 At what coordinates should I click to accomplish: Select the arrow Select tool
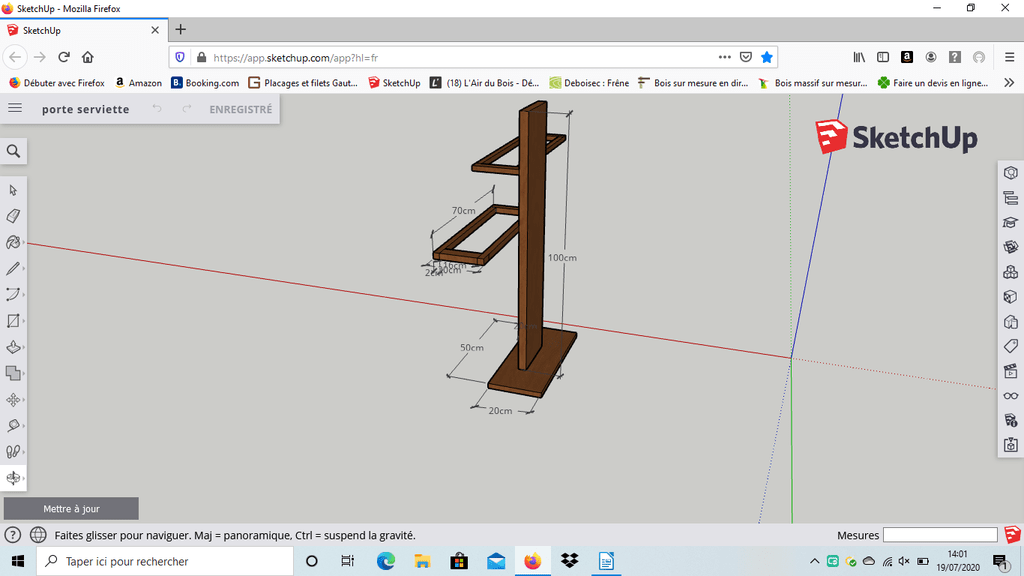13,190
